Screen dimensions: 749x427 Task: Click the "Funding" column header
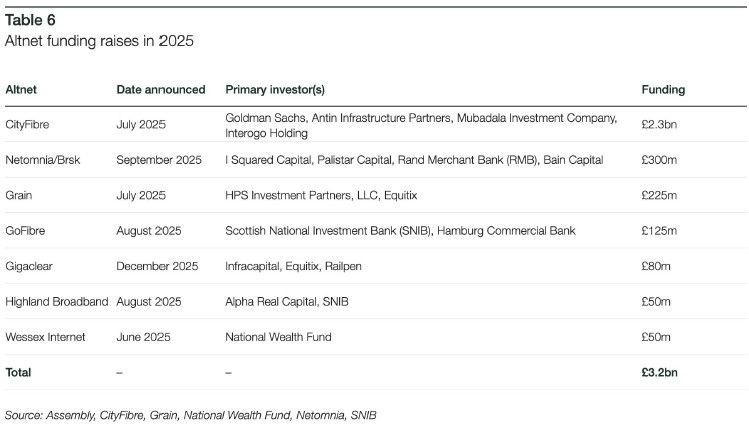click(x=663, y=90)
